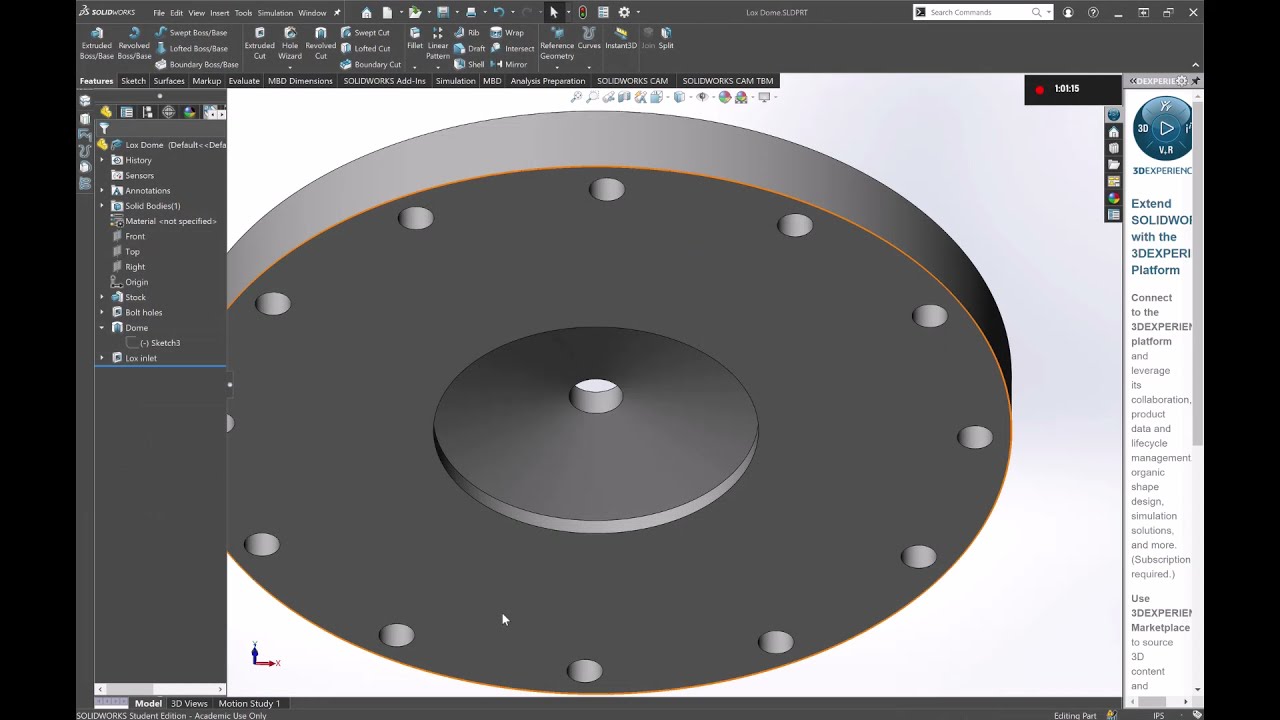This screenshot has height=720, width=1280.
Task: Undo the last action
Action: pyautogui.click(x=498, y=12)
